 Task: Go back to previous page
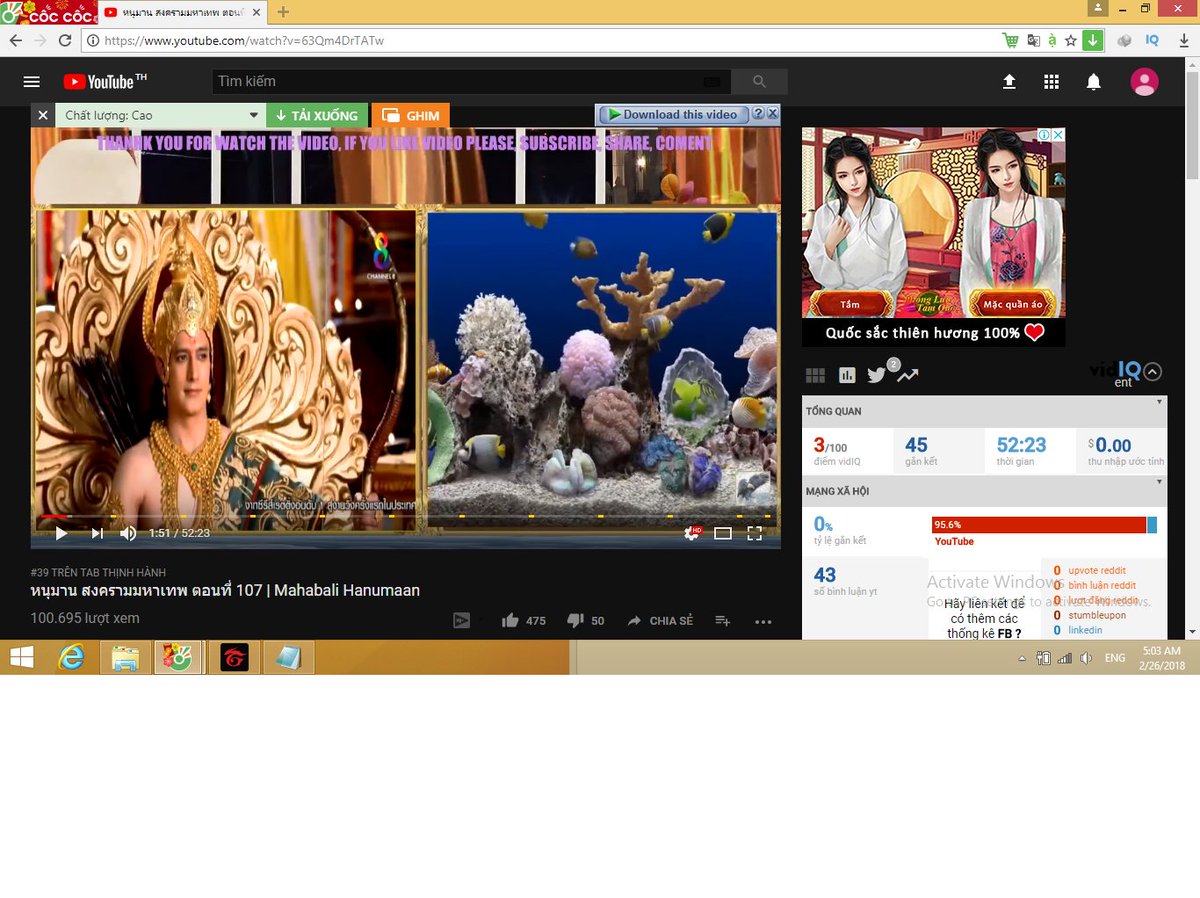click(15, 40)
